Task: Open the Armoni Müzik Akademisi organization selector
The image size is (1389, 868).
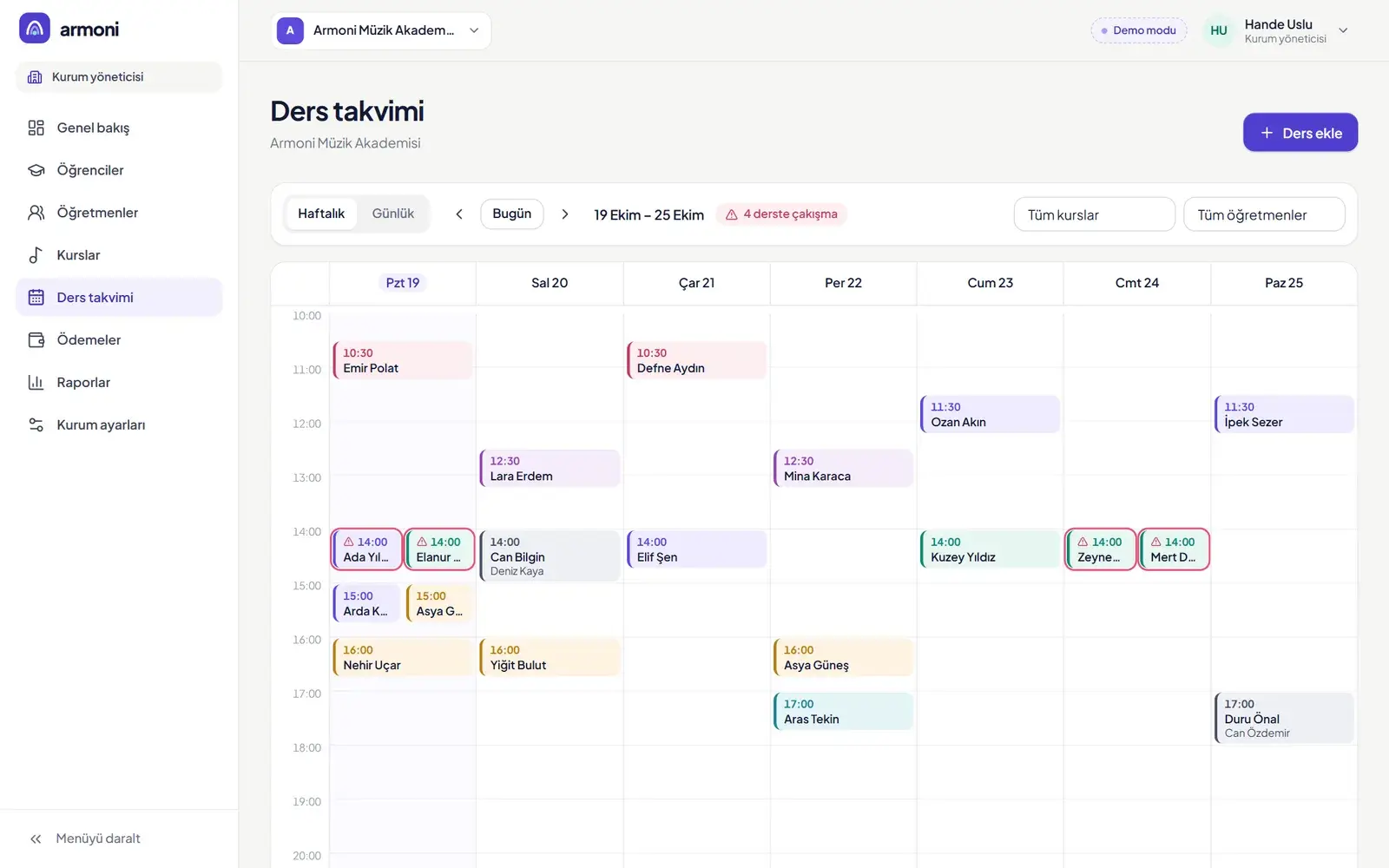Action: [381, 30]
